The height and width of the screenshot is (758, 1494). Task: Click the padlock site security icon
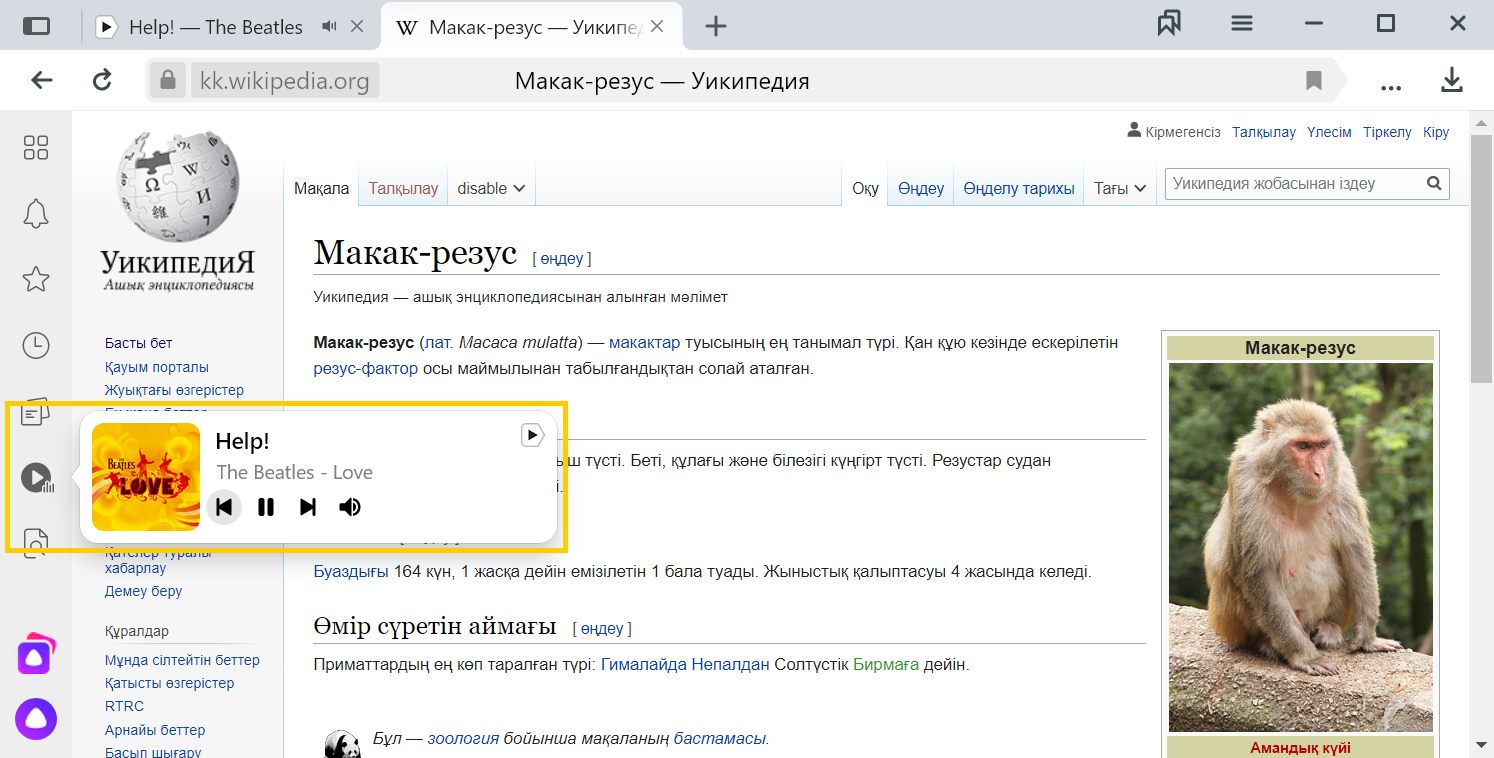(x=167, y=80)
